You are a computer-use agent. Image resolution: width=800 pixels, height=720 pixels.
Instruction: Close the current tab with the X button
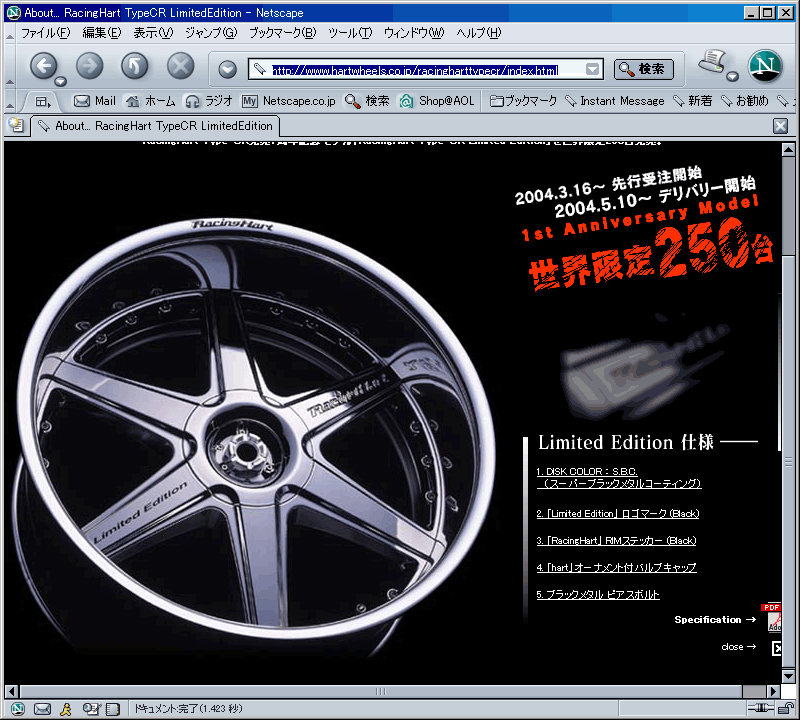780,126
